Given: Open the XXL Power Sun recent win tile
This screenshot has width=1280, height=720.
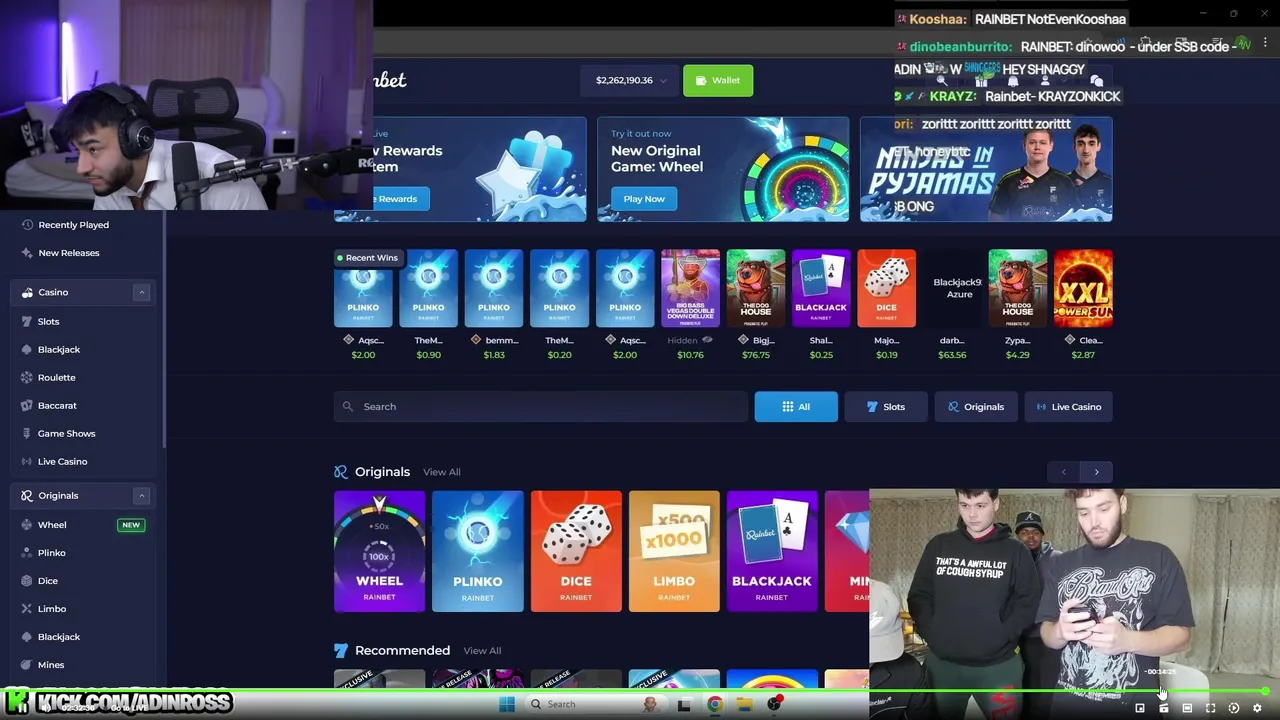Looking at the screenshot, I should [1083, 288].
